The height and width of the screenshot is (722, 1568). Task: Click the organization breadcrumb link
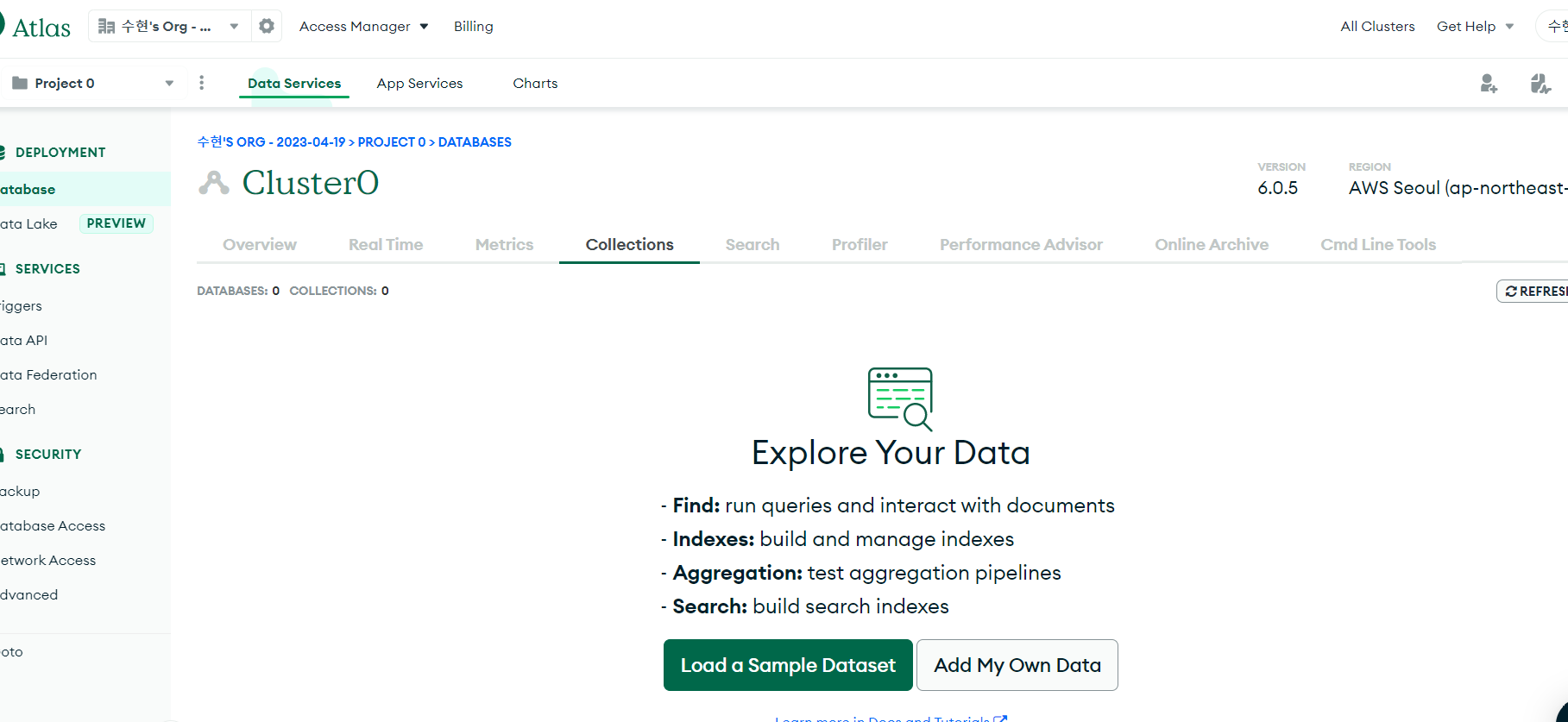click(x=271, y=141)
